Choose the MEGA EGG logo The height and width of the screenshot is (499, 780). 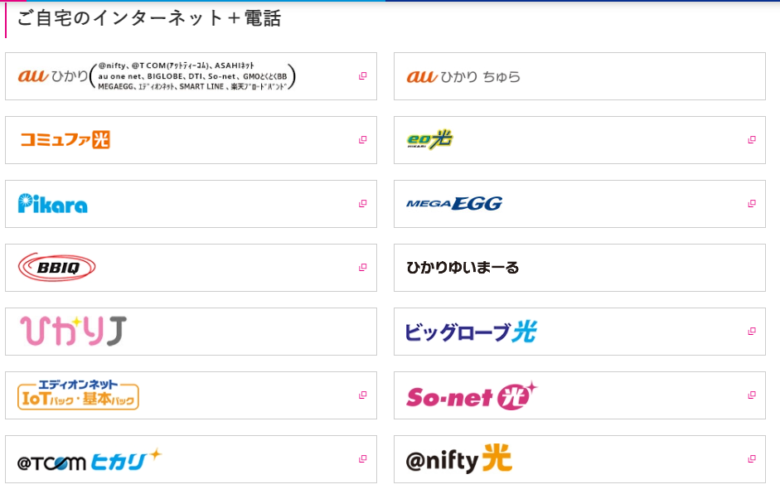(x=454, y=204)
